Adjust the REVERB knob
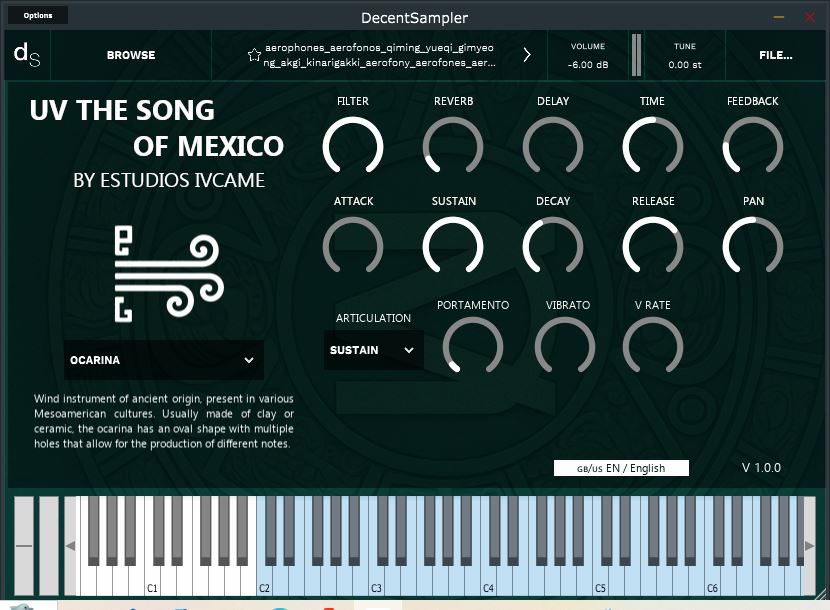Screen dimensions: 830x610 click(453, 147)
